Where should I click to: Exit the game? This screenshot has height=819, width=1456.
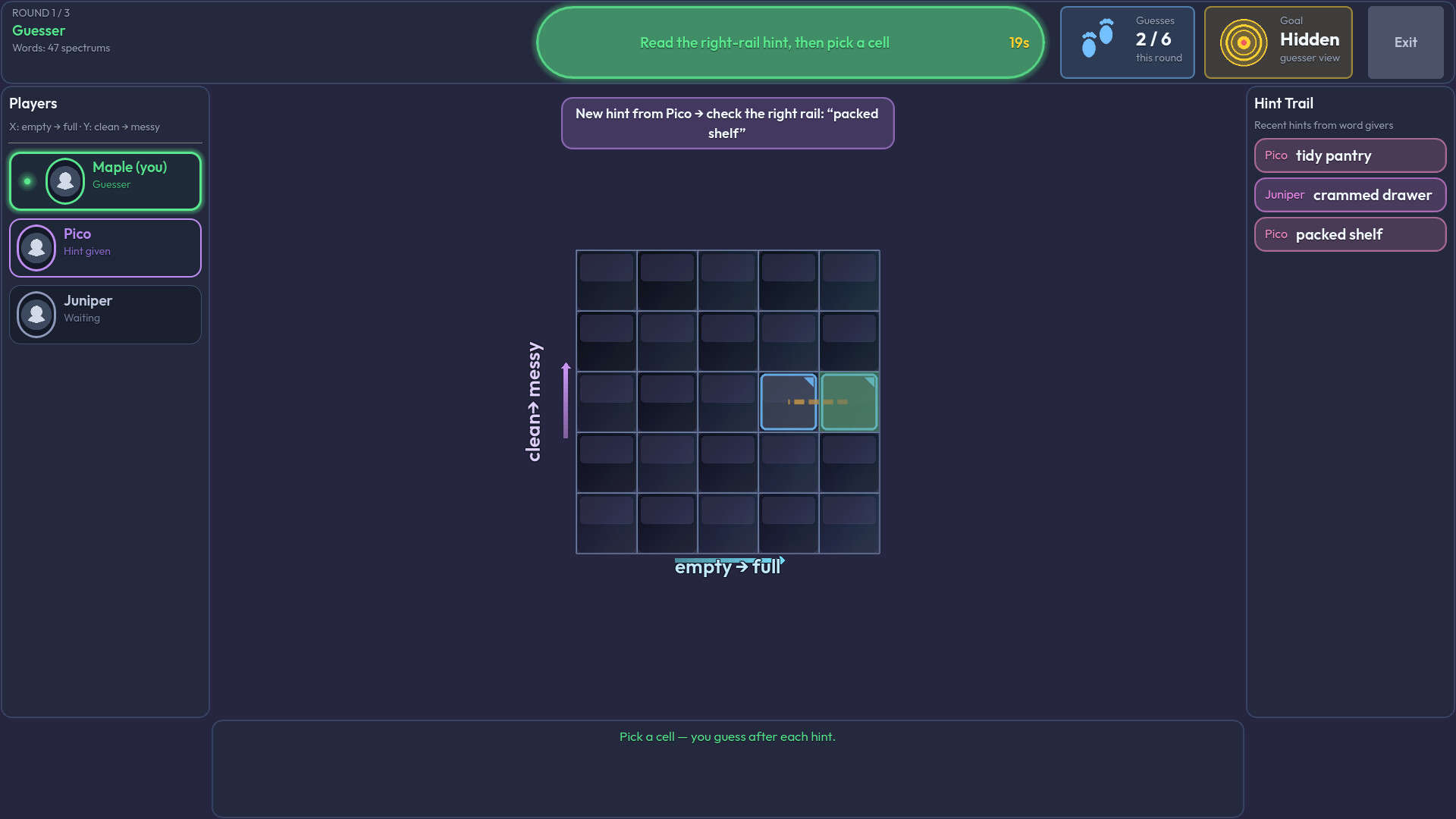point(1405,42)
